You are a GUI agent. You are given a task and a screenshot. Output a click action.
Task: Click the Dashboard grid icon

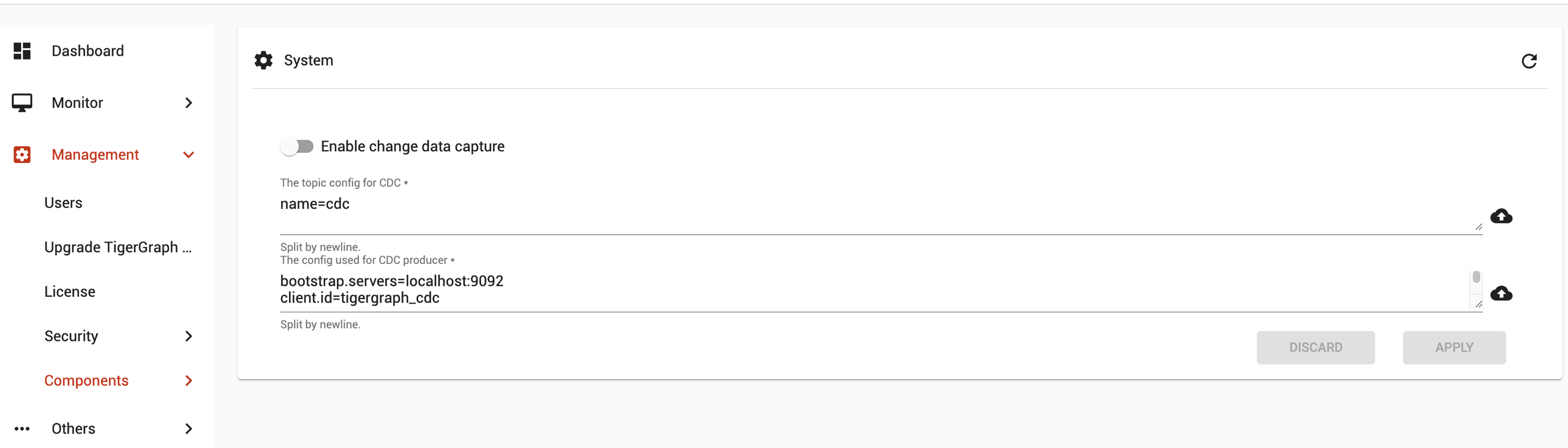point(21,51)
